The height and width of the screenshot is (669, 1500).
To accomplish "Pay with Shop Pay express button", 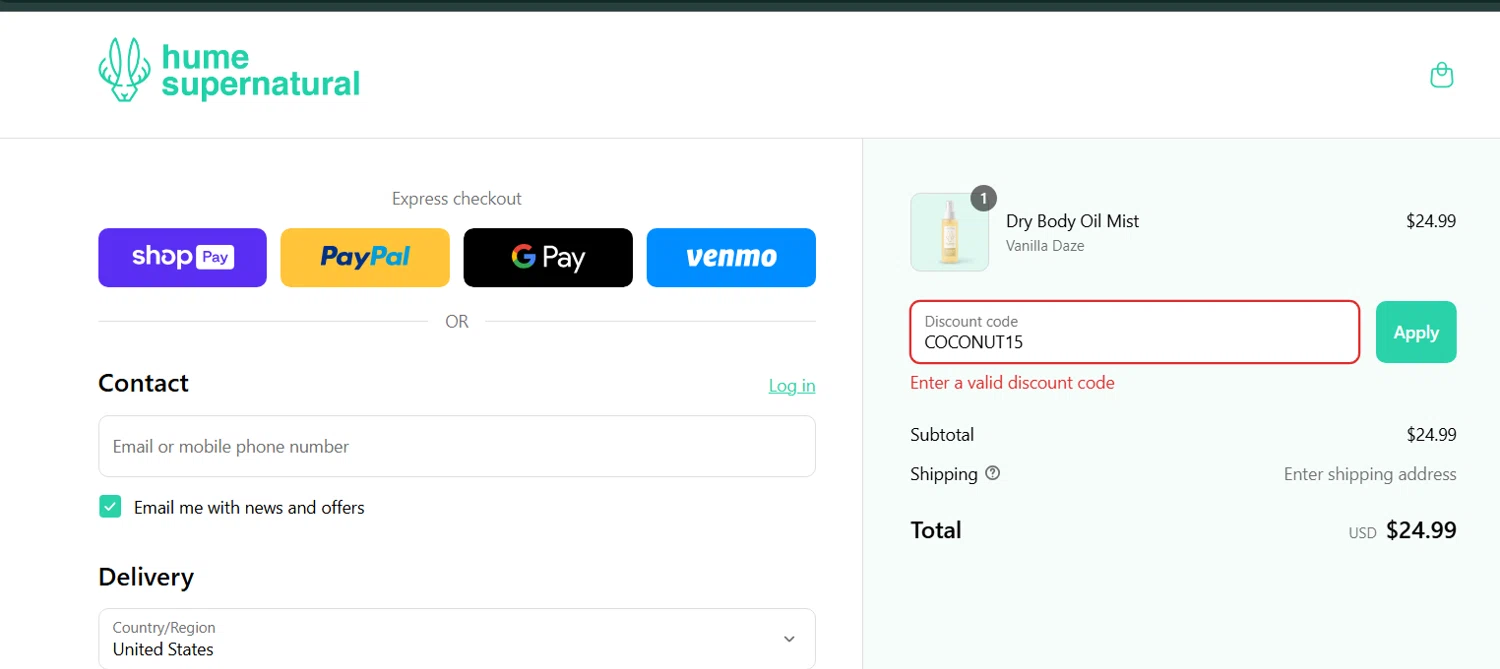I will (182, 258).
